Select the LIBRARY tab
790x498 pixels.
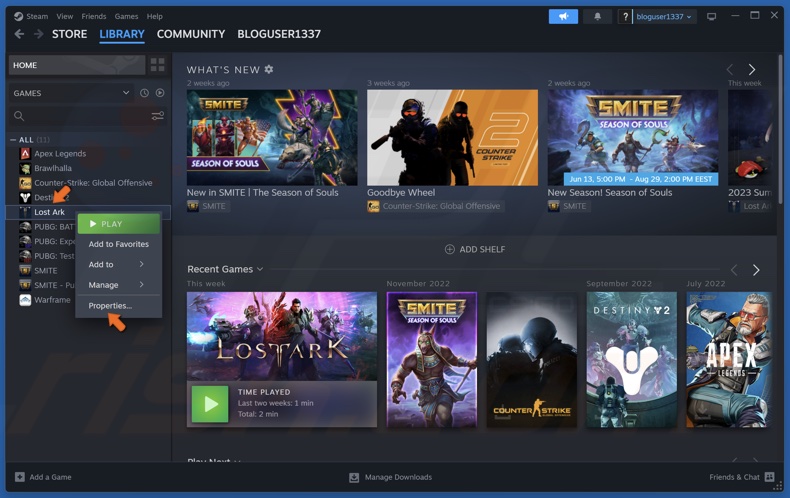point(122,34)
